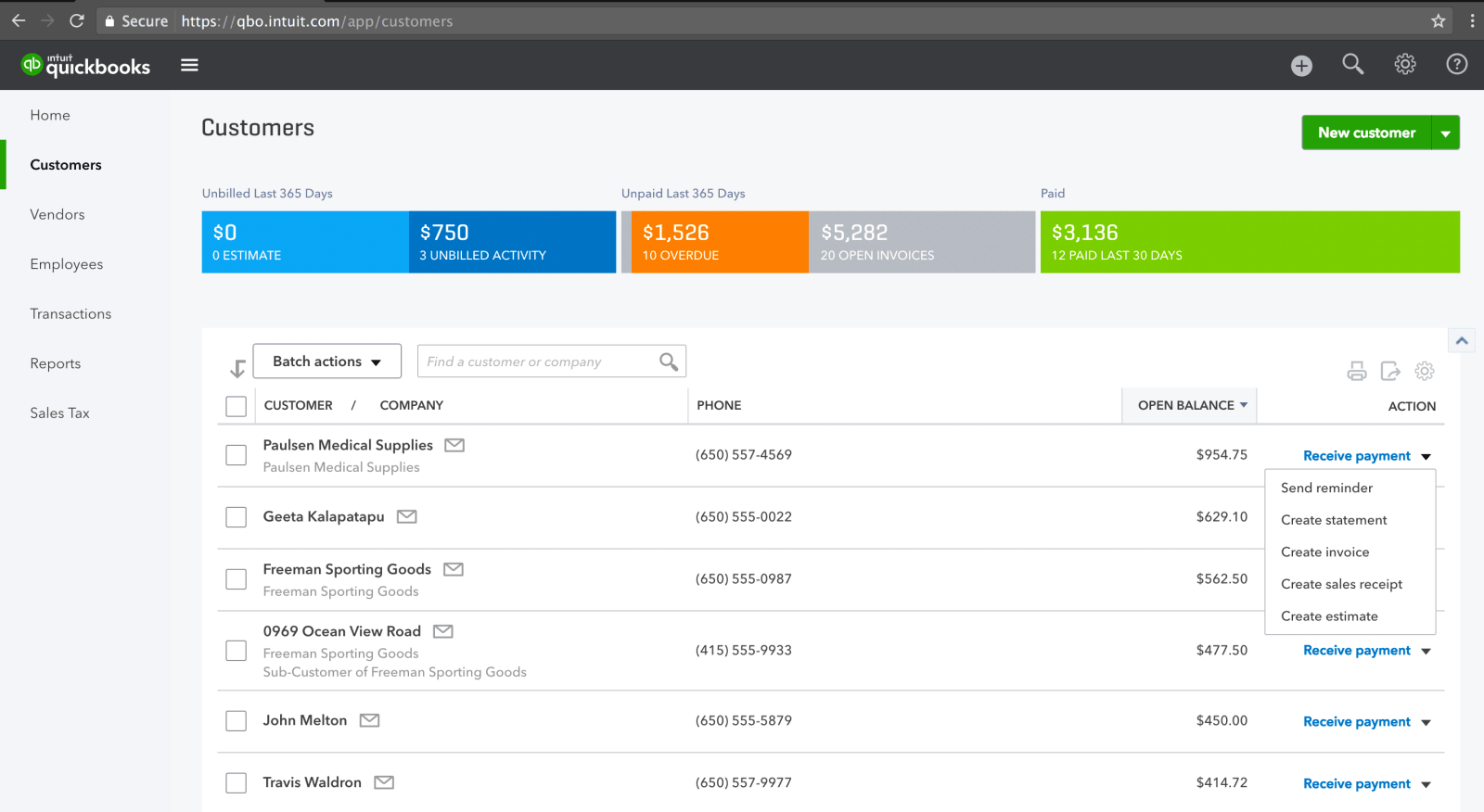Open the Batch actions dropdown
The width and height of the screenshot is (1484, 812).
[x=327, y=362]
